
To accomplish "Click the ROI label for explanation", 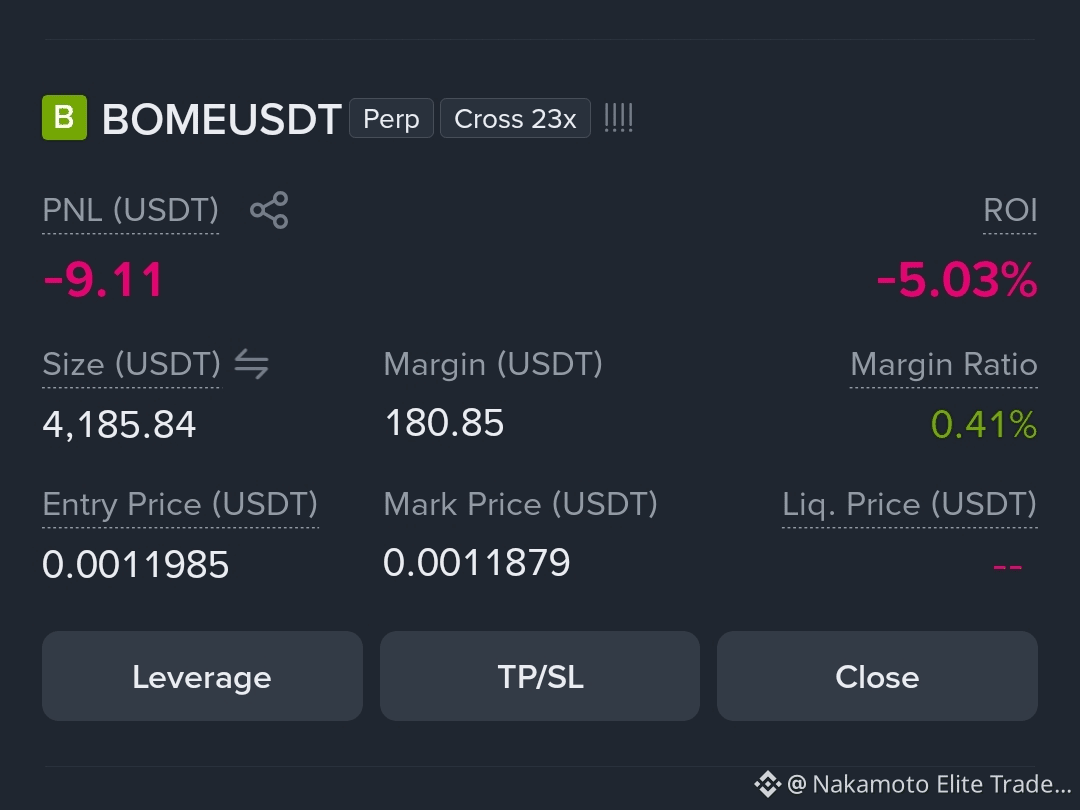I will pos(1010,210).
